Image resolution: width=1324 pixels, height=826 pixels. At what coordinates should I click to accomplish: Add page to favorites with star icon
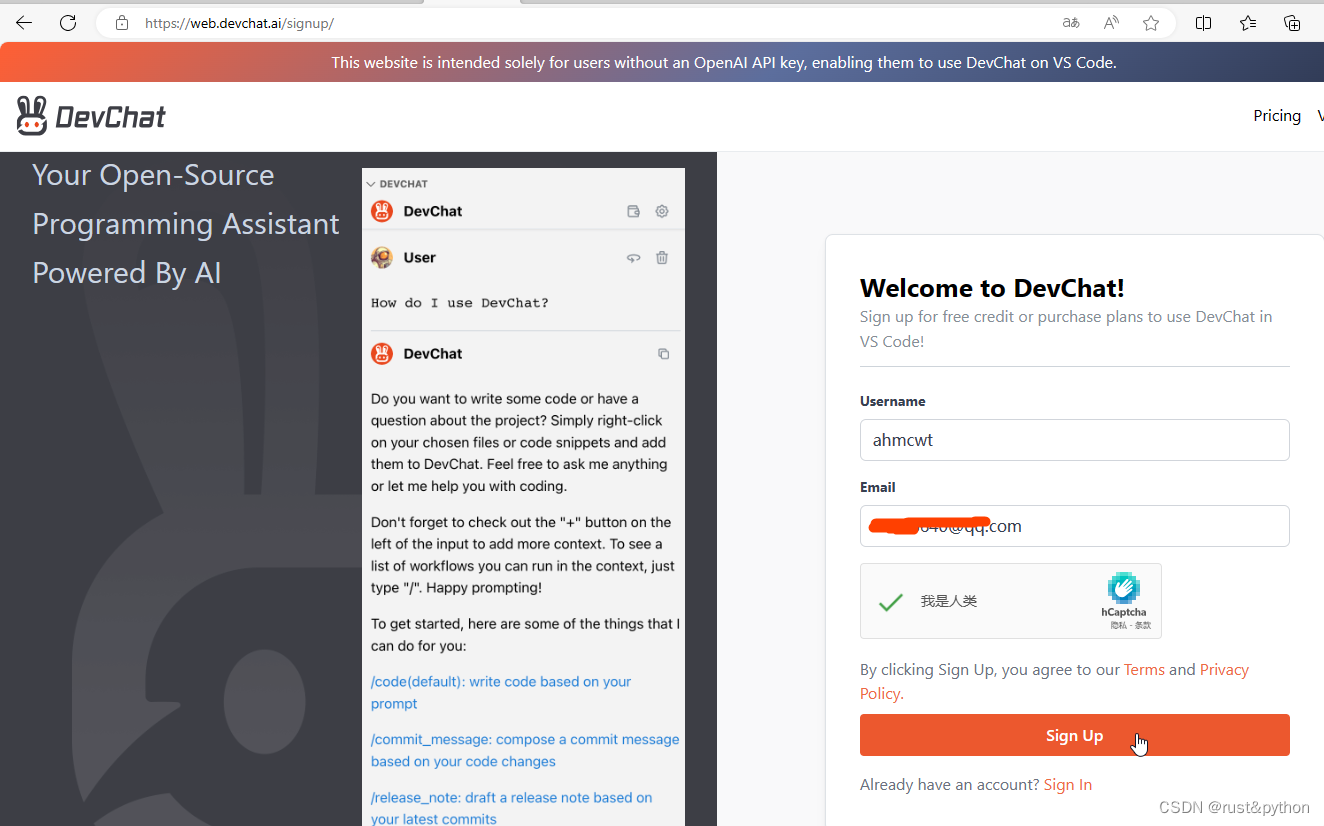click(x=1151, y=23)
